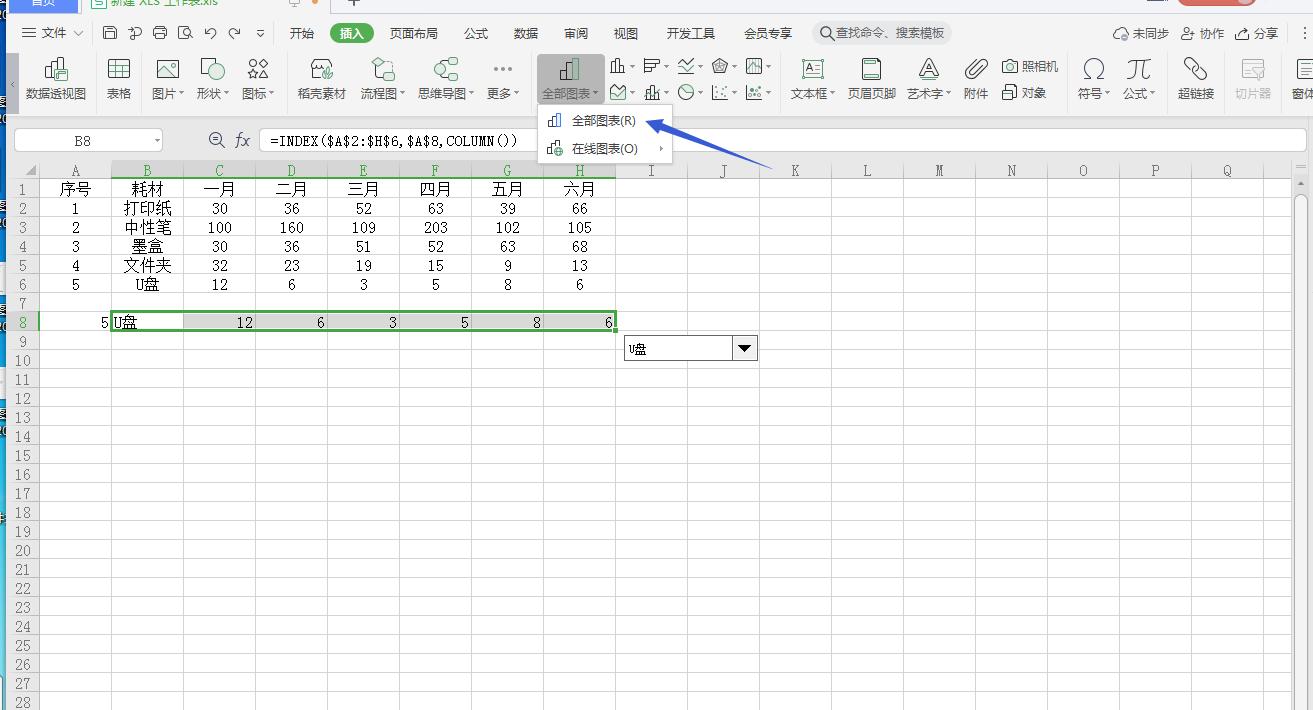Image resolution: width=1313 pixels, height=710 pixels.
Task: Select cell with value 203
Action: point(435,227)
